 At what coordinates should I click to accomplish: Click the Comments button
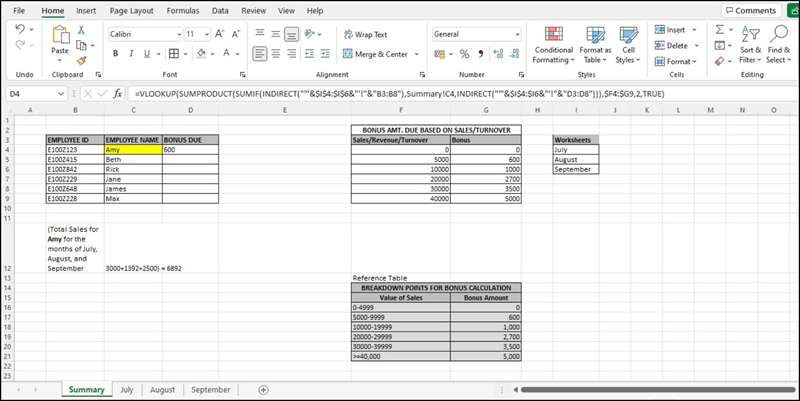[749, 10]
